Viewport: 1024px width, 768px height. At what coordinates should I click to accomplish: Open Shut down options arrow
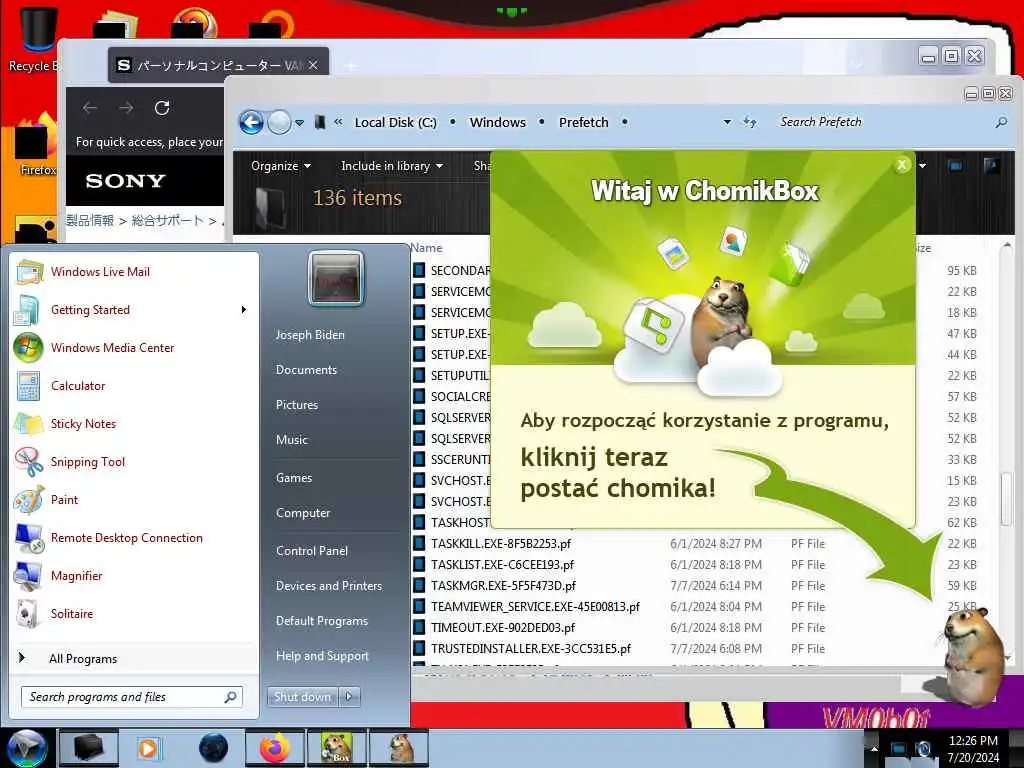pyautogui.click(x=349, y=697)
